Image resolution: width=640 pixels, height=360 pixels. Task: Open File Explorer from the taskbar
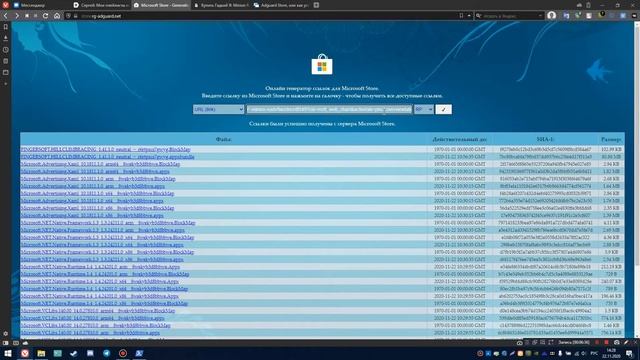click(41, 353)
